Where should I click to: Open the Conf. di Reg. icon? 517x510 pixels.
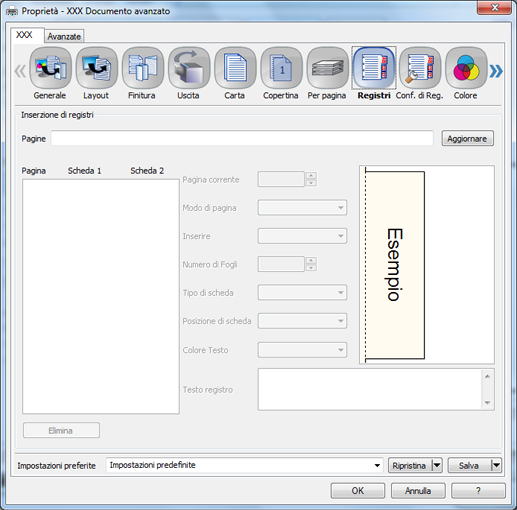tap(420, 68)
